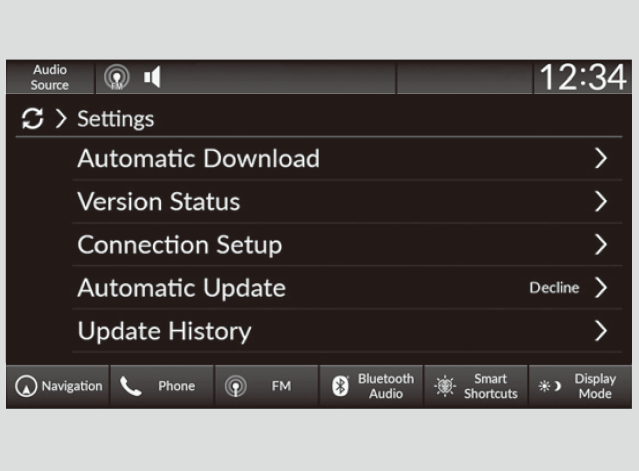This screenshot has height=471, width=639.
Task: Tap the Phone handset icon
Action: pyautogui.click(x=131, y=387)
